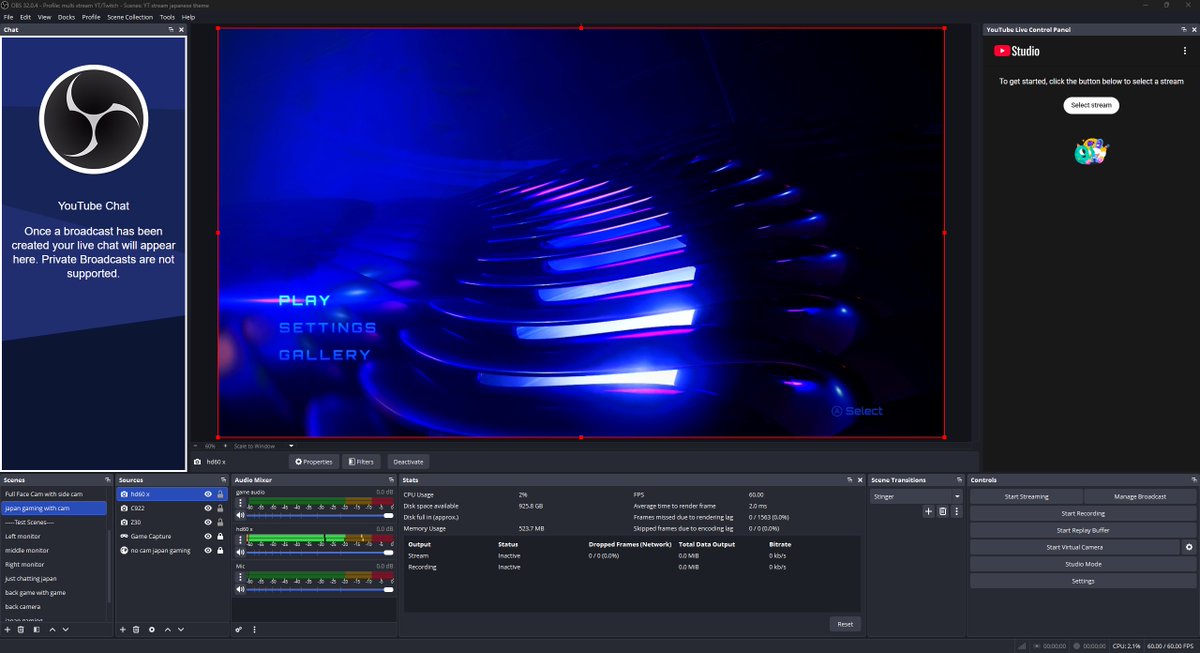The width and height of the screenshot is (1200, 653).
Task: Open transition properties three-dot menu
Action: [956, 511]
